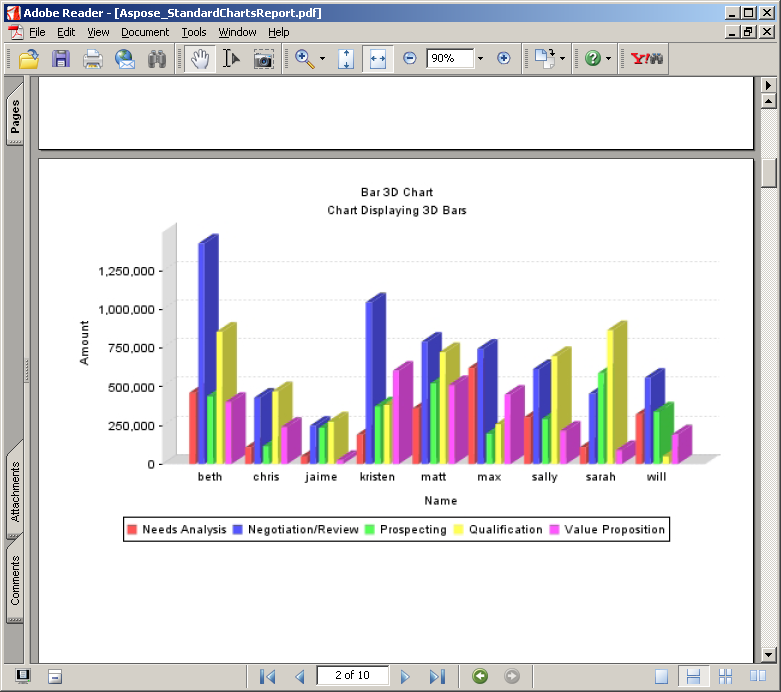Open the Document menu
The height and width of the screenshot is (692, 781).
(145, 32)
